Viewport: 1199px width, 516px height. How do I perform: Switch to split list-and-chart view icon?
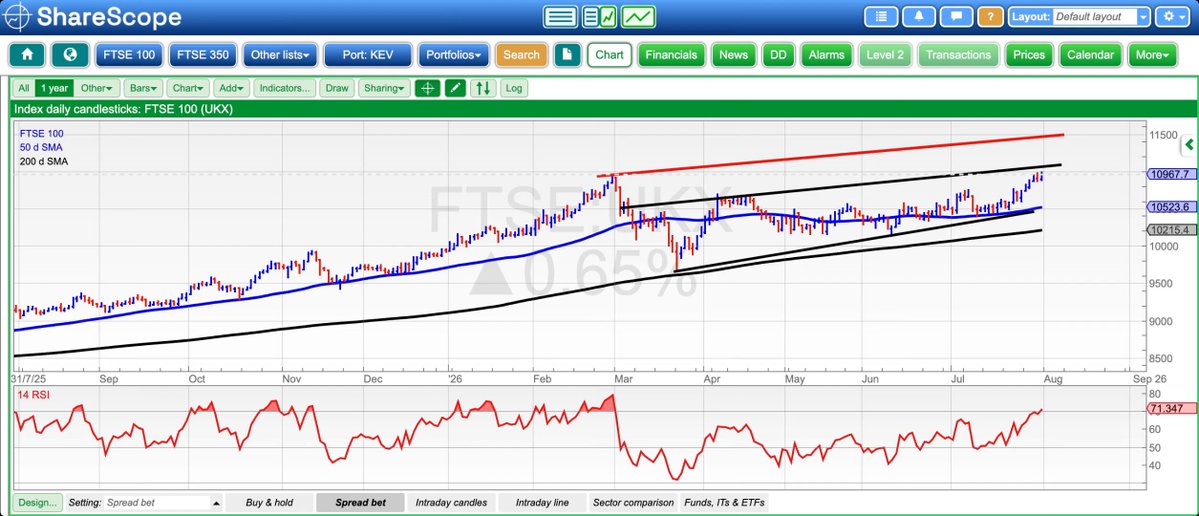tap(600, 17)
